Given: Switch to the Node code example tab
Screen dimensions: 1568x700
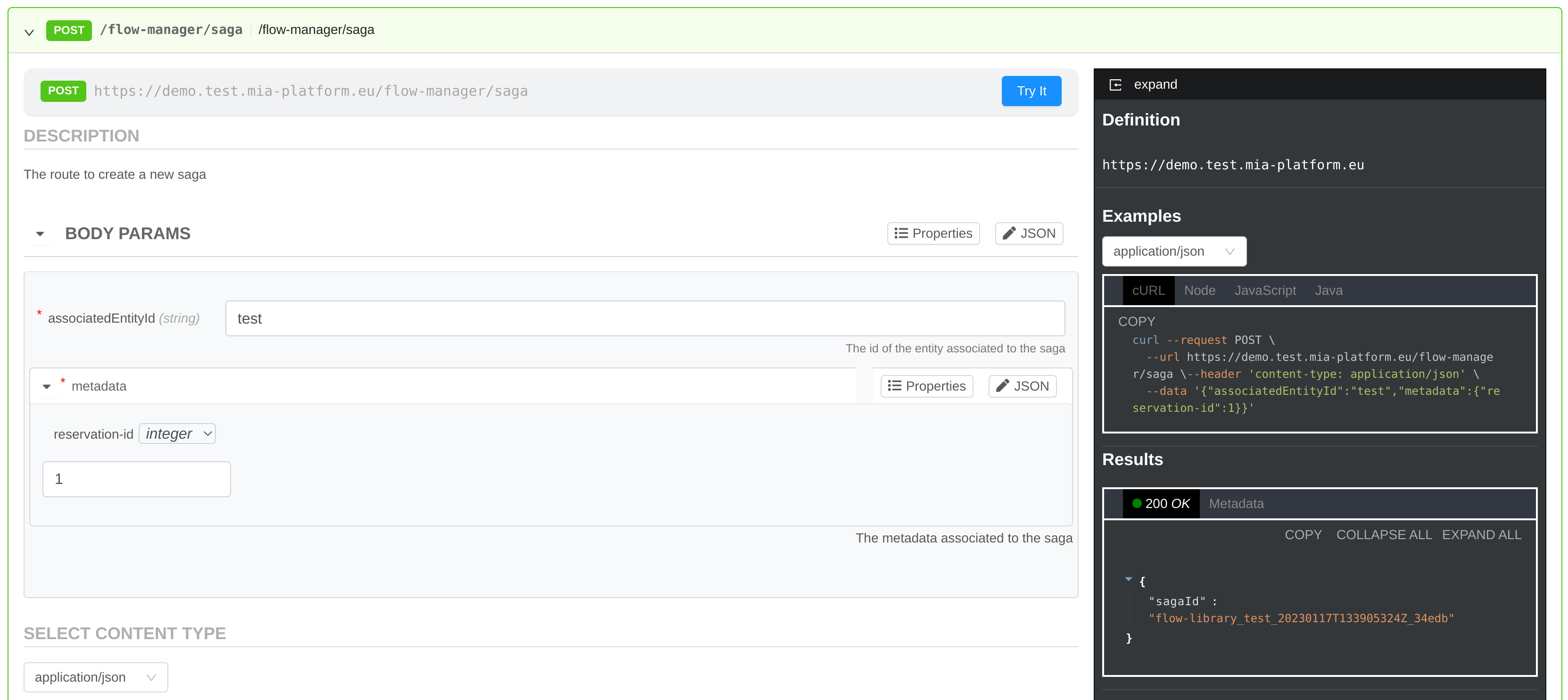Looking at the screenshot, I should [1199, 291].
